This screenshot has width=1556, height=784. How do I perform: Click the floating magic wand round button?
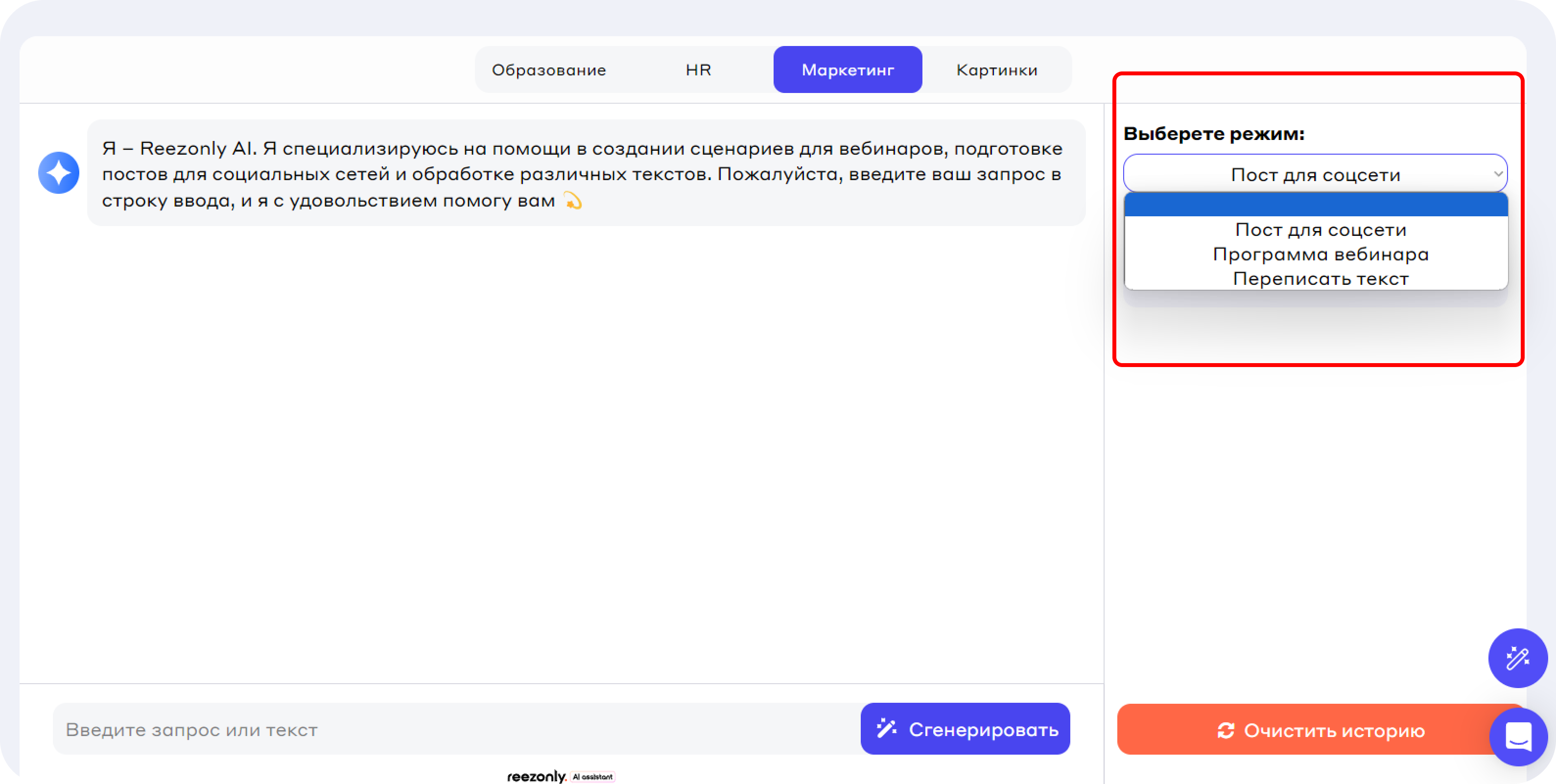coord(1517,658)
